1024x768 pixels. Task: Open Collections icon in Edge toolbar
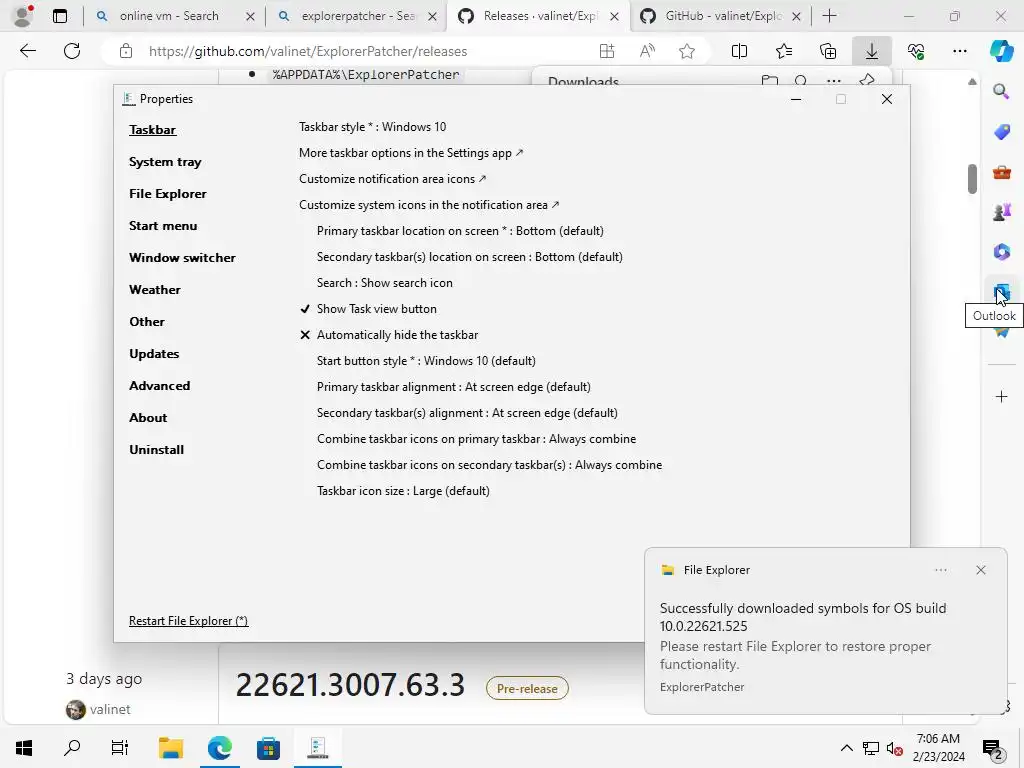[x=827, y=51]
